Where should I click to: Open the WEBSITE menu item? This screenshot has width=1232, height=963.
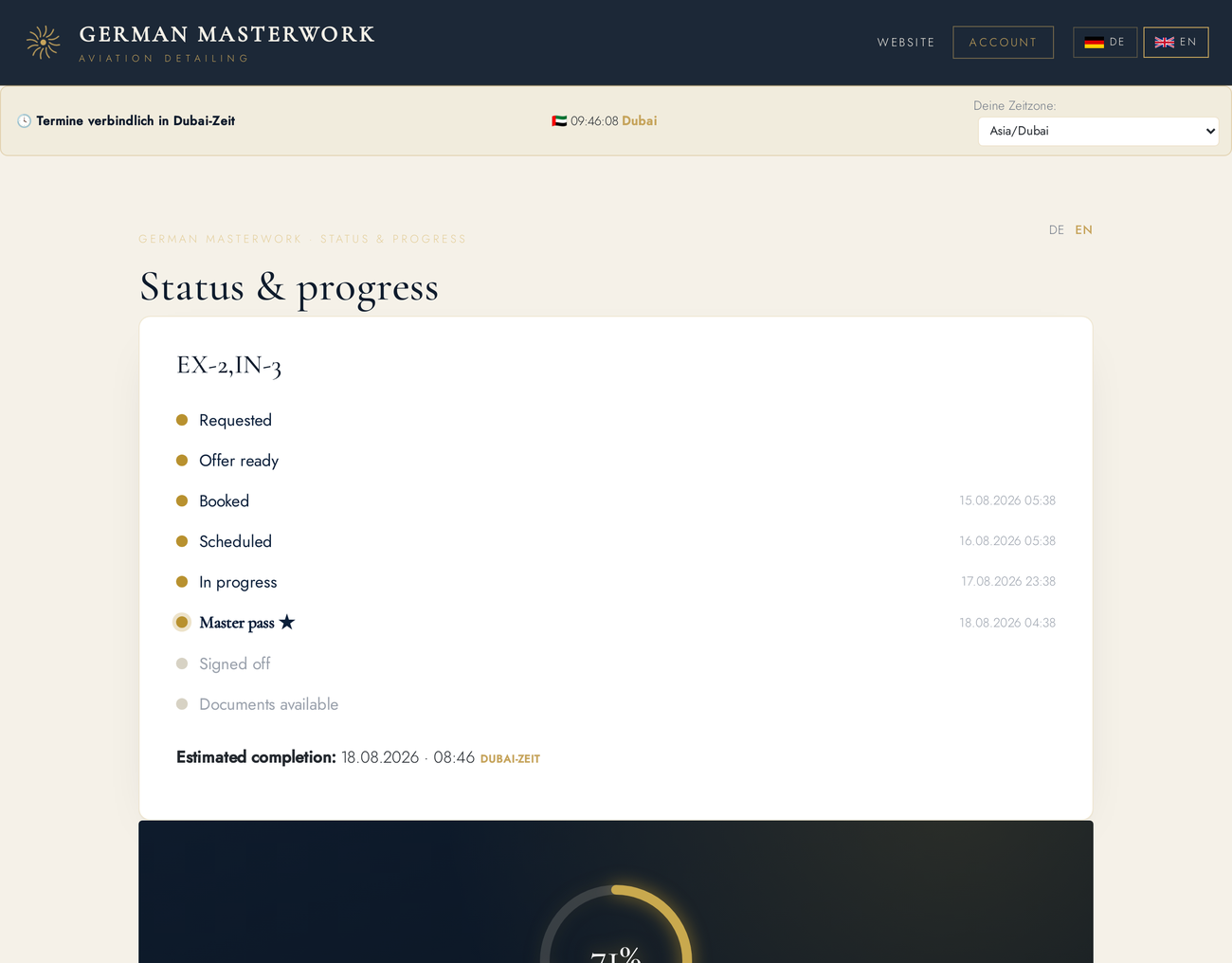[x=906, y=43]
